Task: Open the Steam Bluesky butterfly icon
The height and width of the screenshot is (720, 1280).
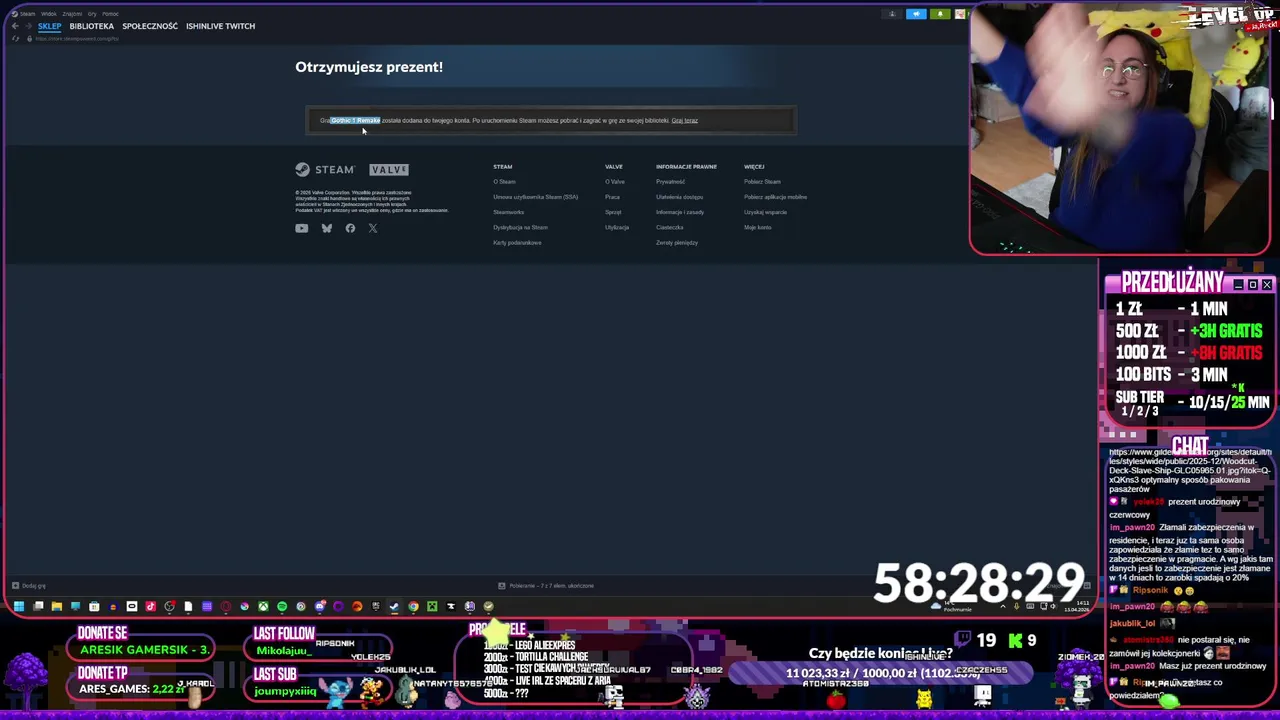Action: [326, 228]
